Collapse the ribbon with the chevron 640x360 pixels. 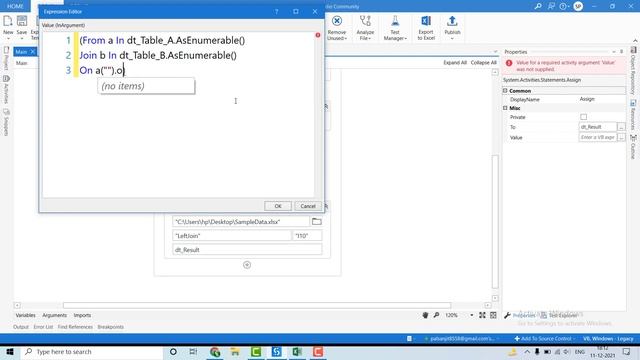635,40
